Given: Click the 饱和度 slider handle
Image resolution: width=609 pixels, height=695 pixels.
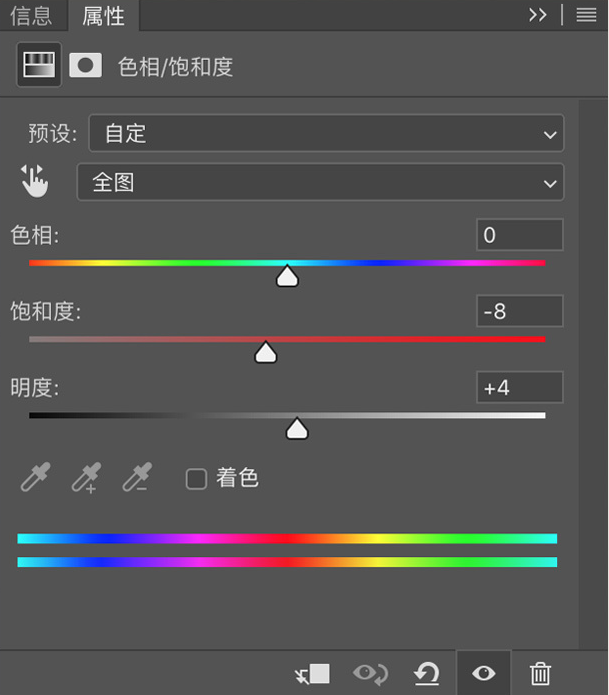Looking at the screenshot, I should tap(265, 352).
